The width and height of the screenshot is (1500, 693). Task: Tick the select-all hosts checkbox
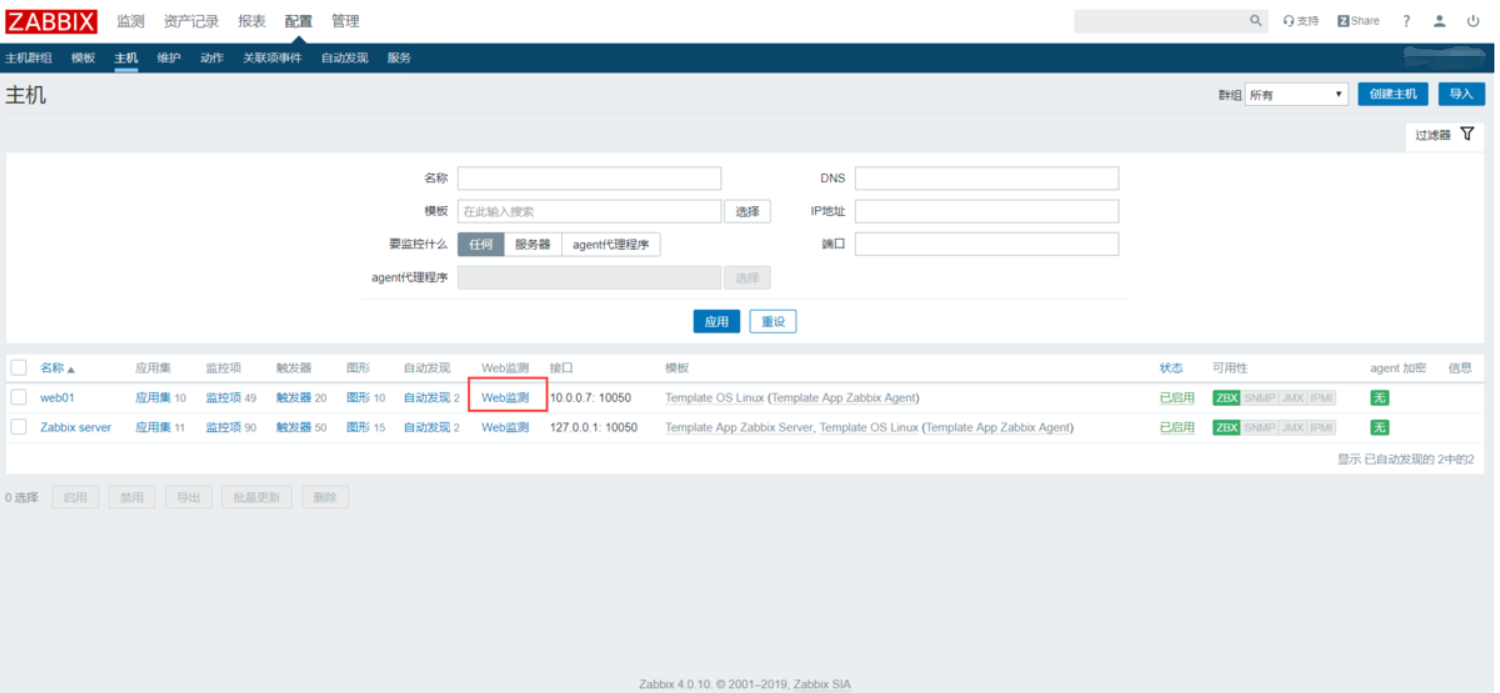tap(19, 368)
